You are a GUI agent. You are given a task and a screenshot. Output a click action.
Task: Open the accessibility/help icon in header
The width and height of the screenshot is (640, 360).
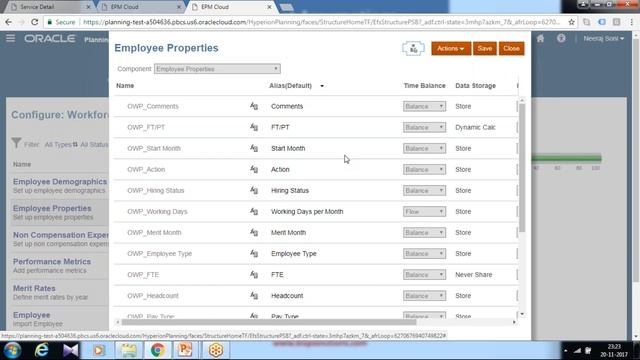tap(561, 38)
